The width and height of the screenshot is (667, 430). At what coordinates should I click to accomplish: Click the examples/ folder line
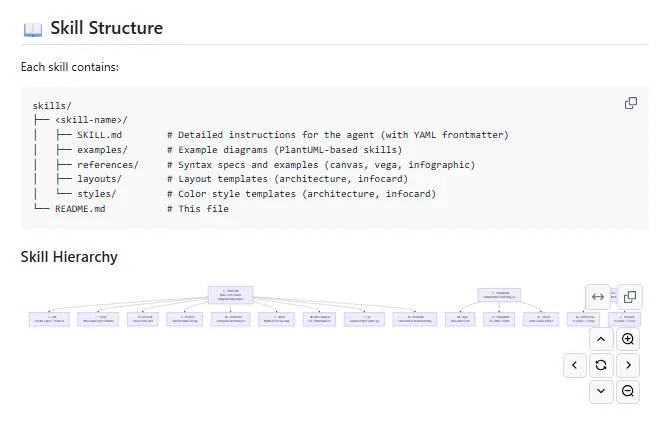coord(104,150)
